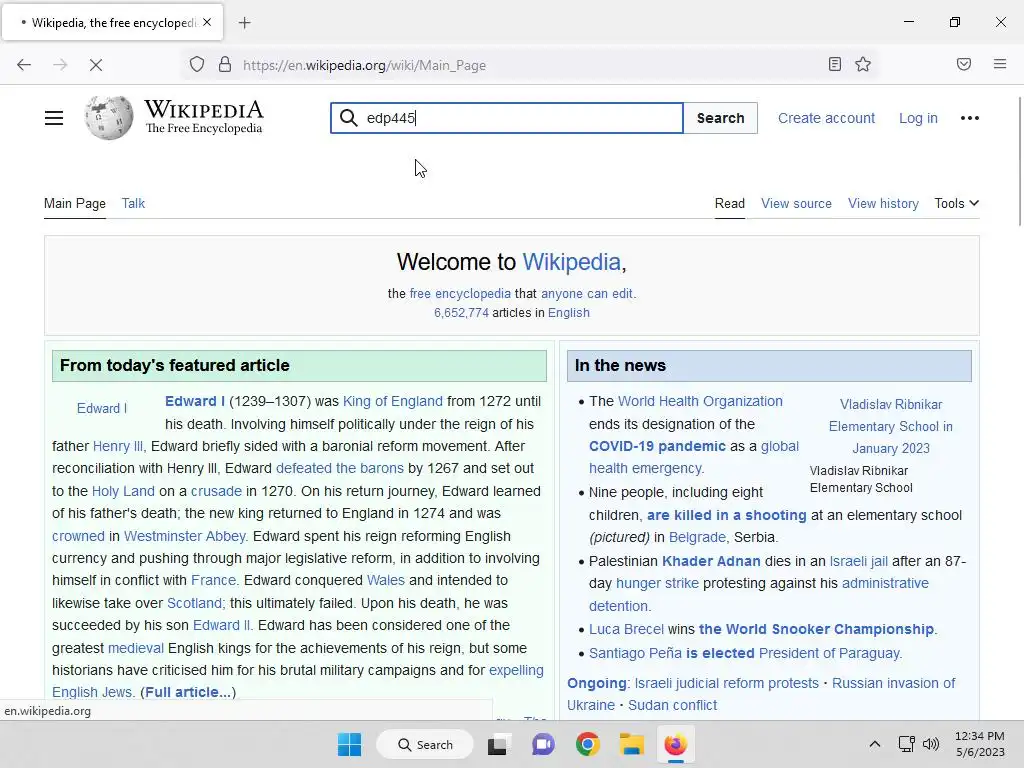Open the Edward I featured article link
This screenshot has width=1024, height=768.
(x=195, y=401)
